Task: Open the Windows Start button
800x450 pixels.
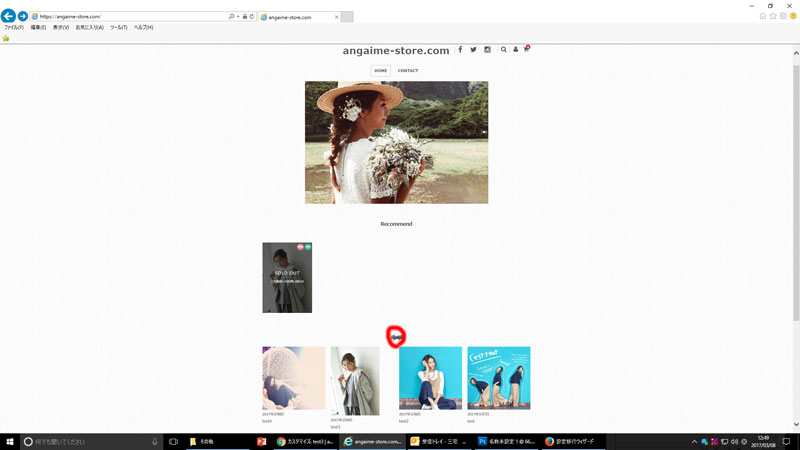Action: [10, 441]
